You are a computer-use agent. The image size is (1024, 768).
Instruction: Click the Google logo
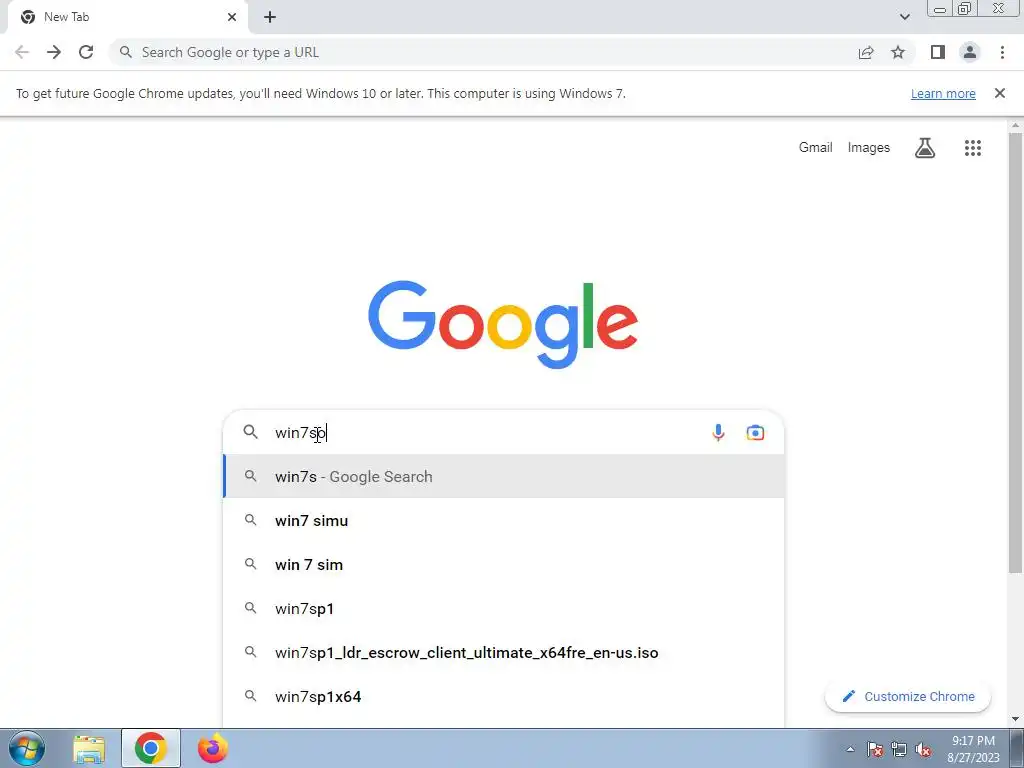[x=503, y=325]
